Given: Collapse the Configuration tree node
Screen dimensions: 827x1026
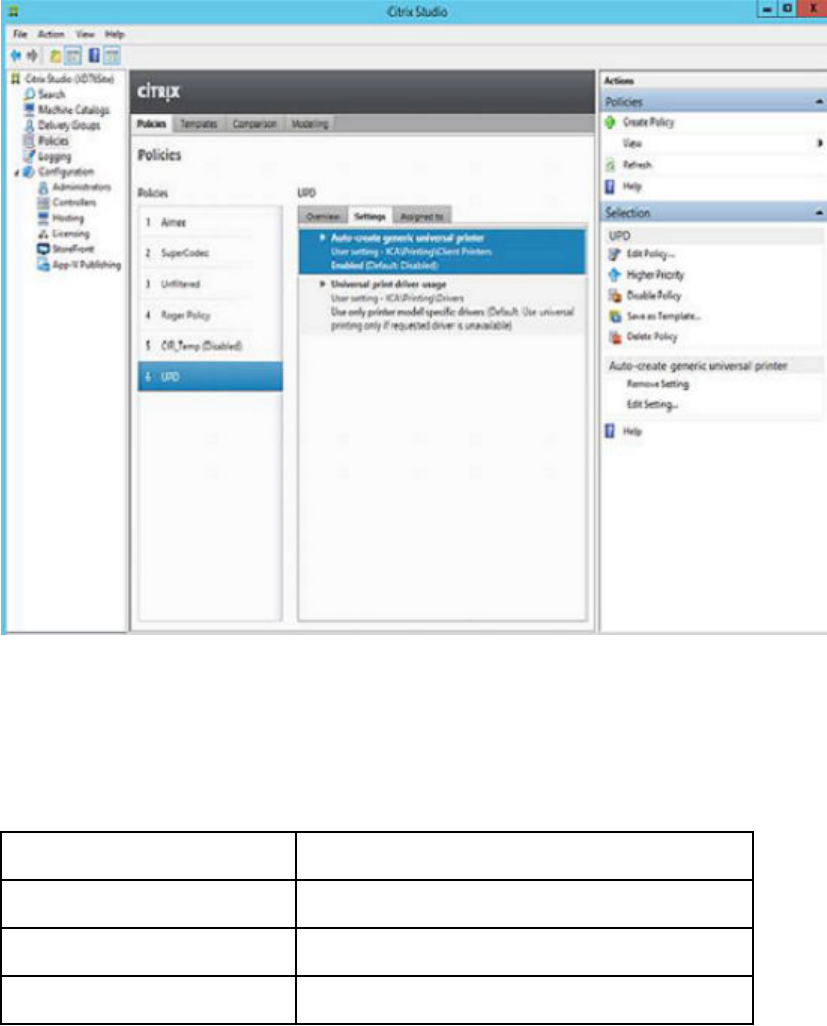Looking at the screenshot, I should pos(16,173).
